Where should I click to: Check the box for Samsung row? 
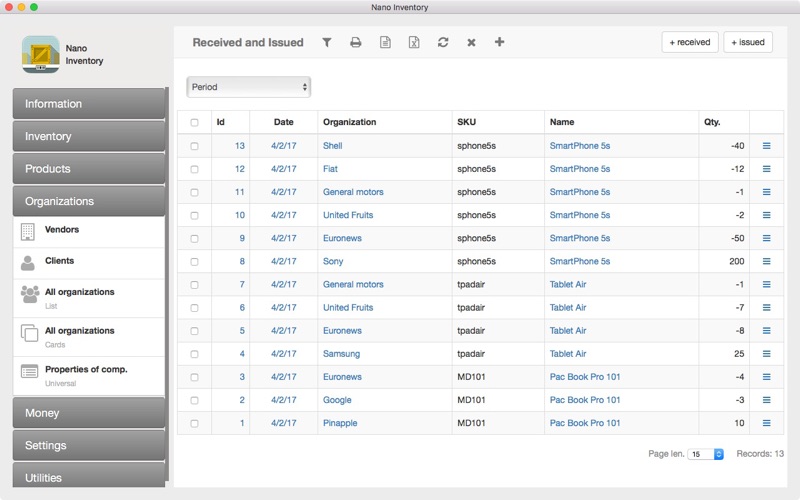tap(194, 354)
